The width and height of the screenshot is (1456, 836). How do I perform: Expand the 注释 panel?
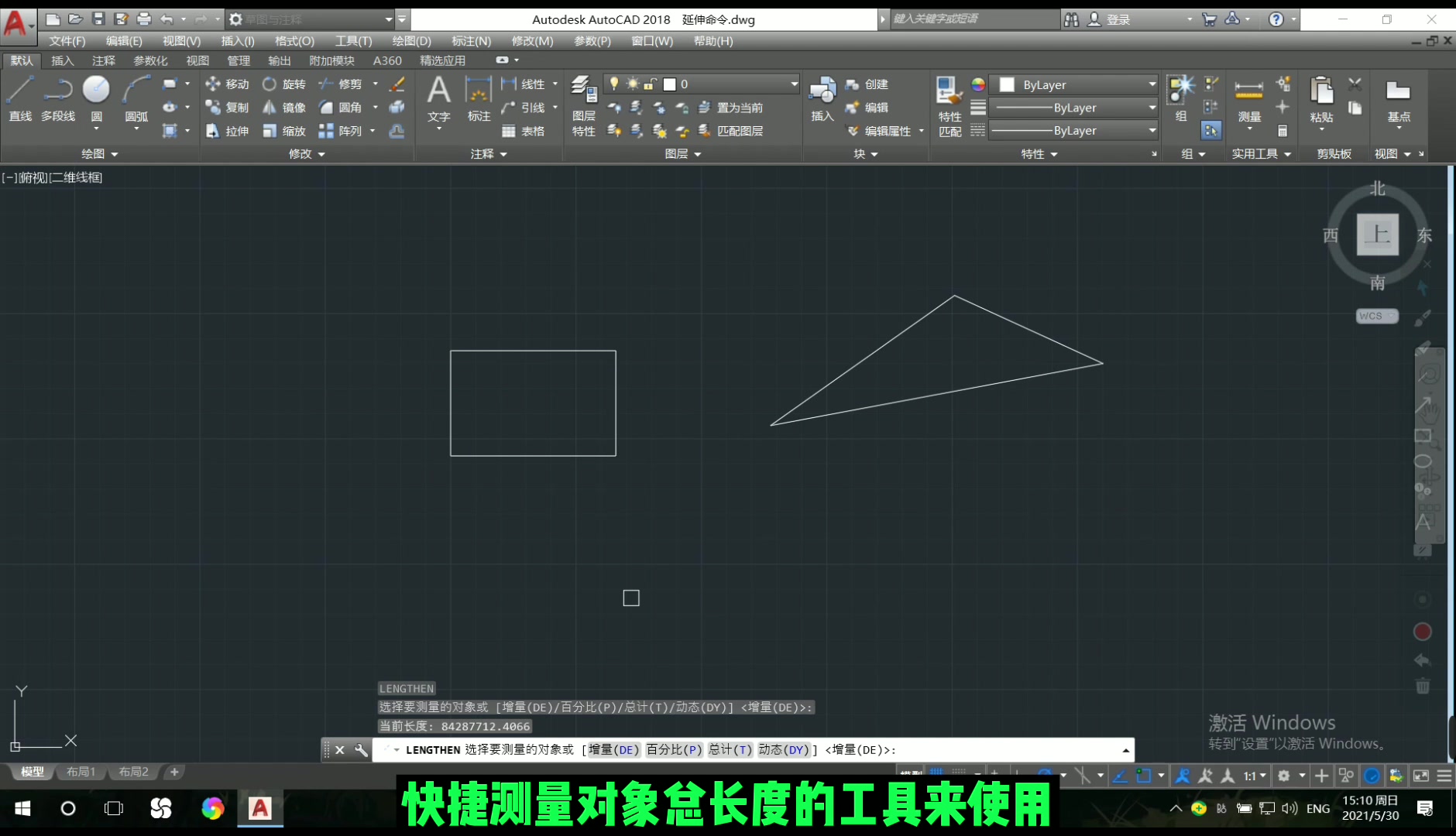pyautogui.click(x=489, y=154)
